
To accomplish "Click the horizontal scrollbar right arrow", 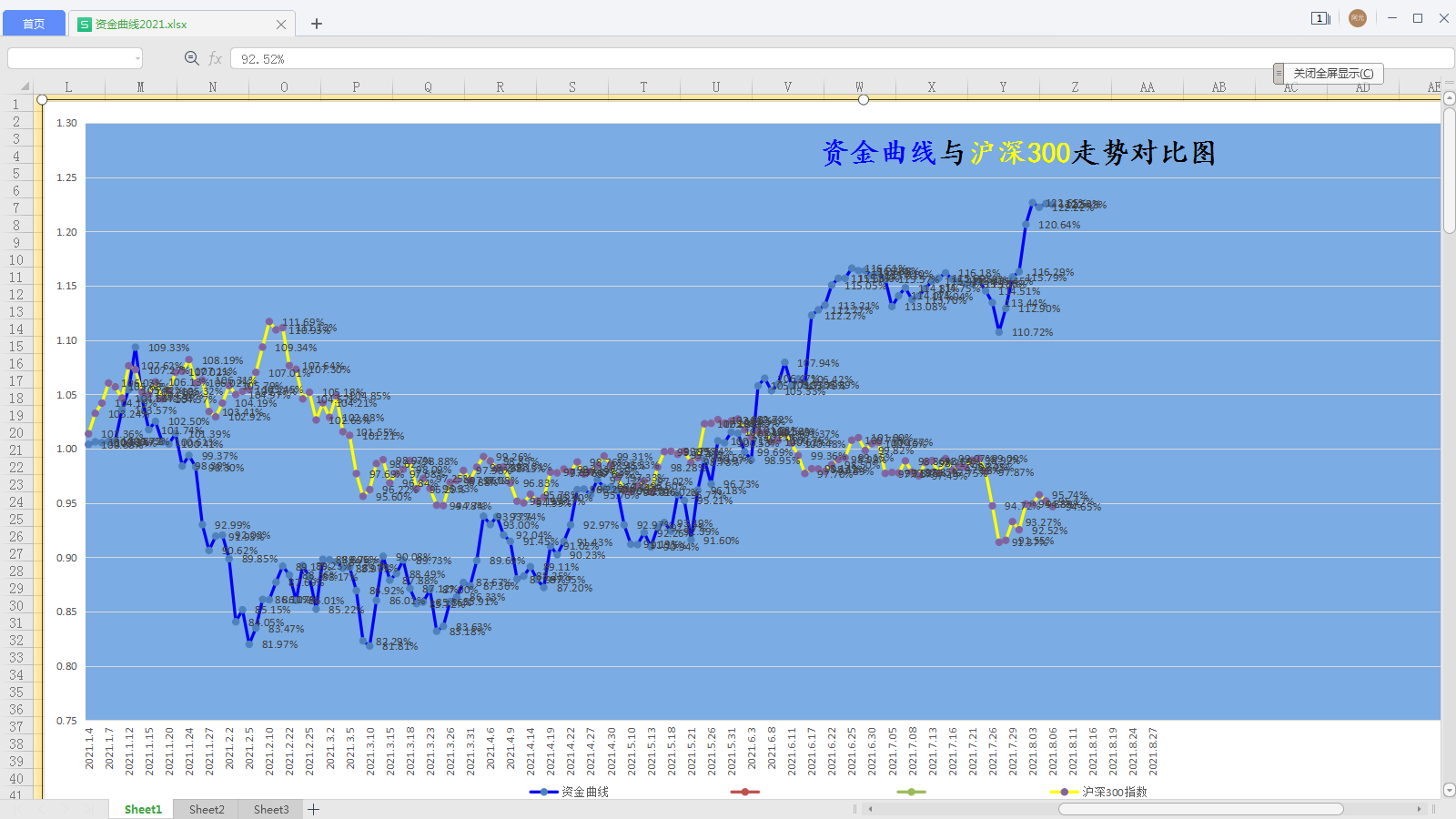I will 1419,808.
